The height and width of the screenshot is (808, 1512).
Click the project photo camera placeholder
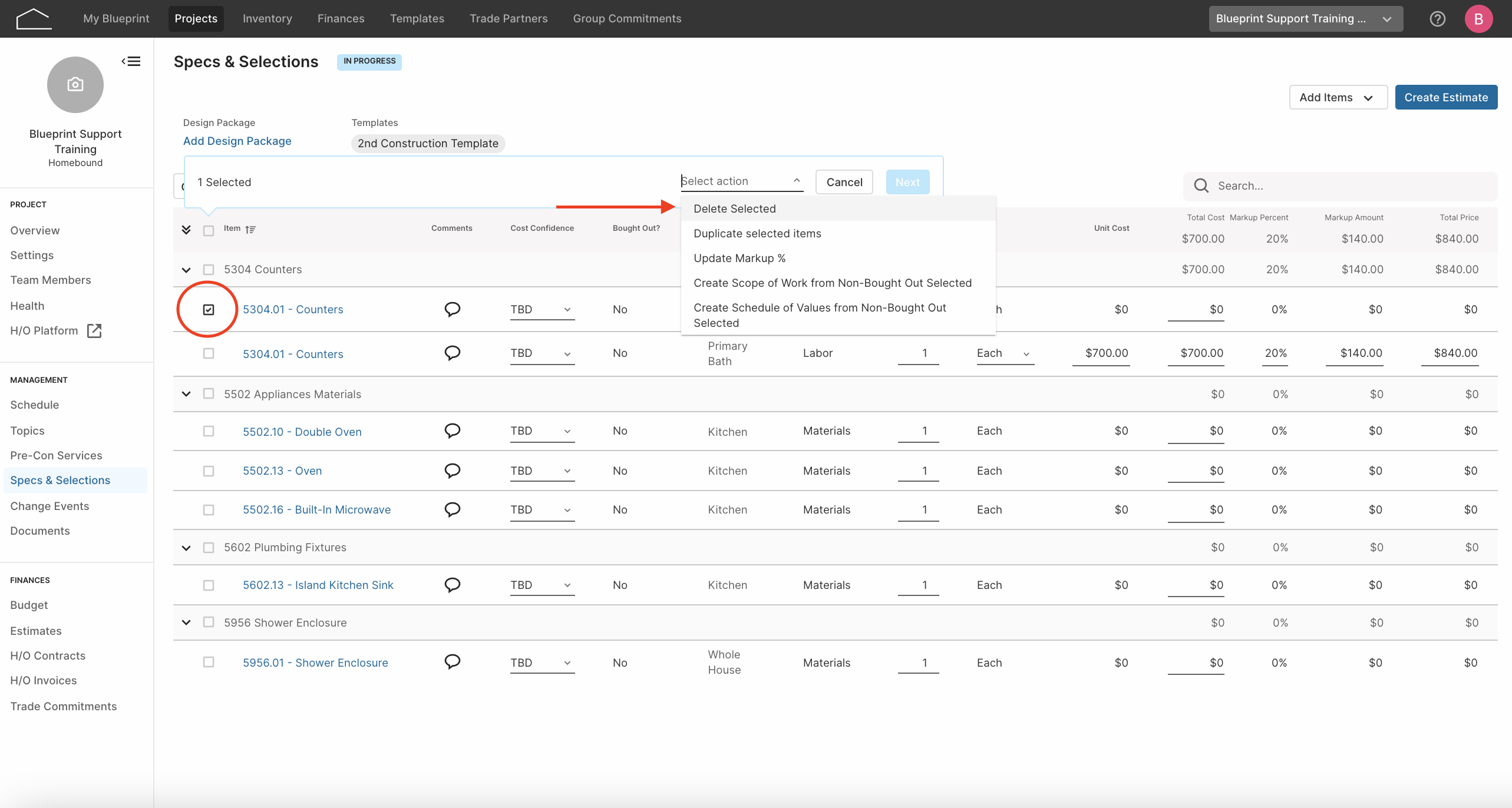[x=75, y=85]
